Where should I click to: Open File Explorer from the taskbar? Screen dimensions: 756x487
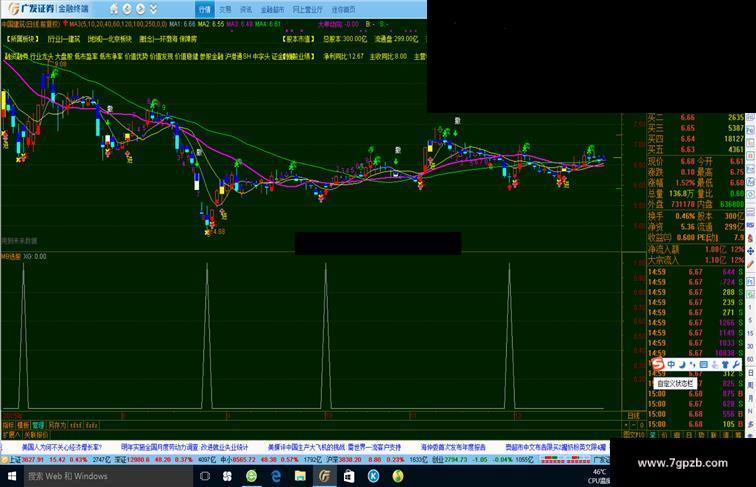click(x=300, y=476)
